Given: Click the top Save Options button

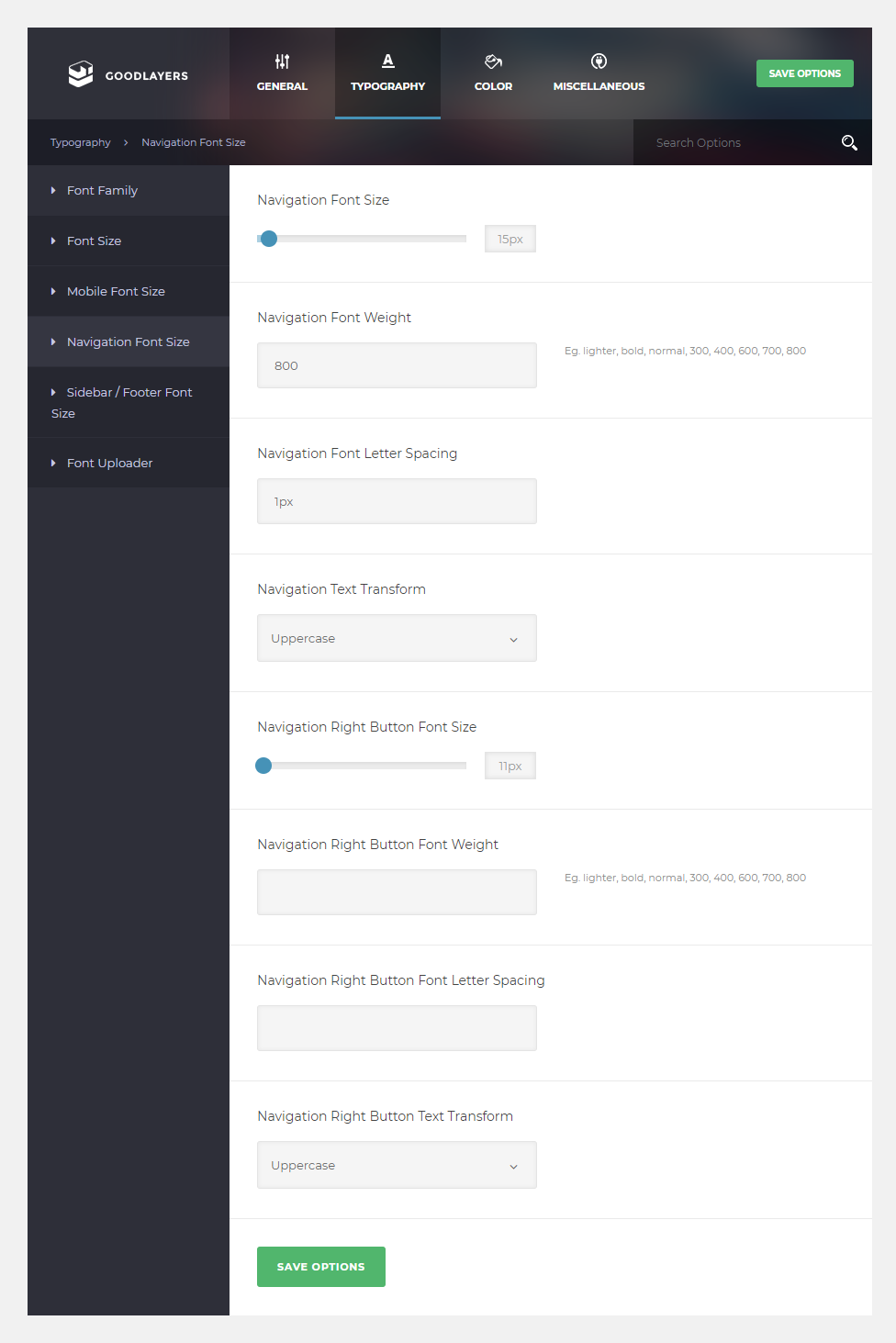Looking at the screenshot, I should pos(804,73).
